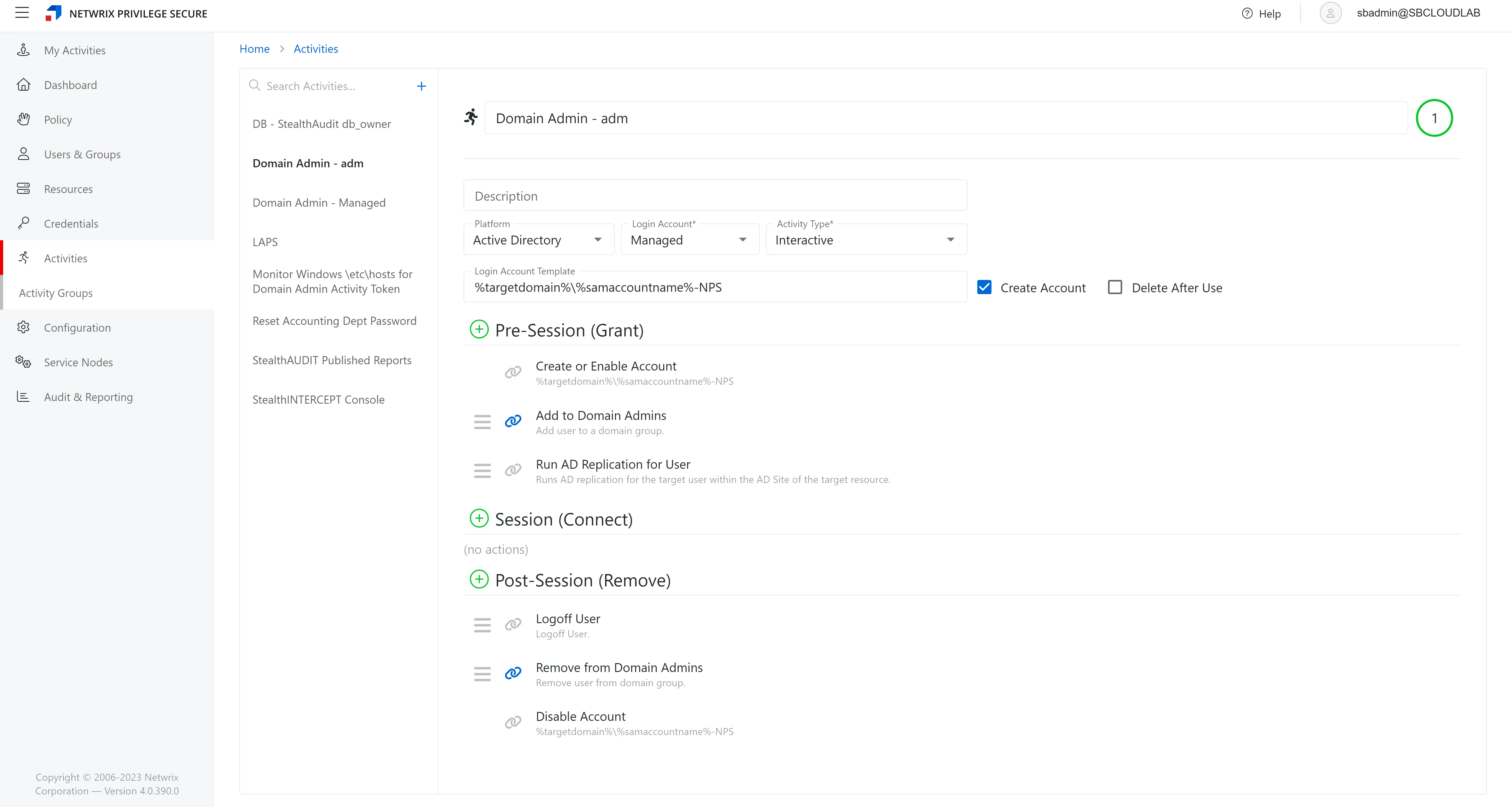Click link icon for Create or Enable Account
The width and height of the screenshot is (1512, 807).
pyautogui.click(x=513, y=372)
